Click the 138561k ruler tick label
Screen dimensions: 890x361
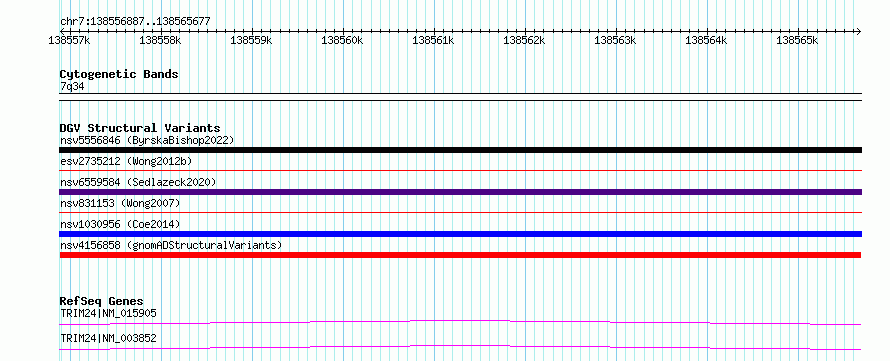coord(433,40)
